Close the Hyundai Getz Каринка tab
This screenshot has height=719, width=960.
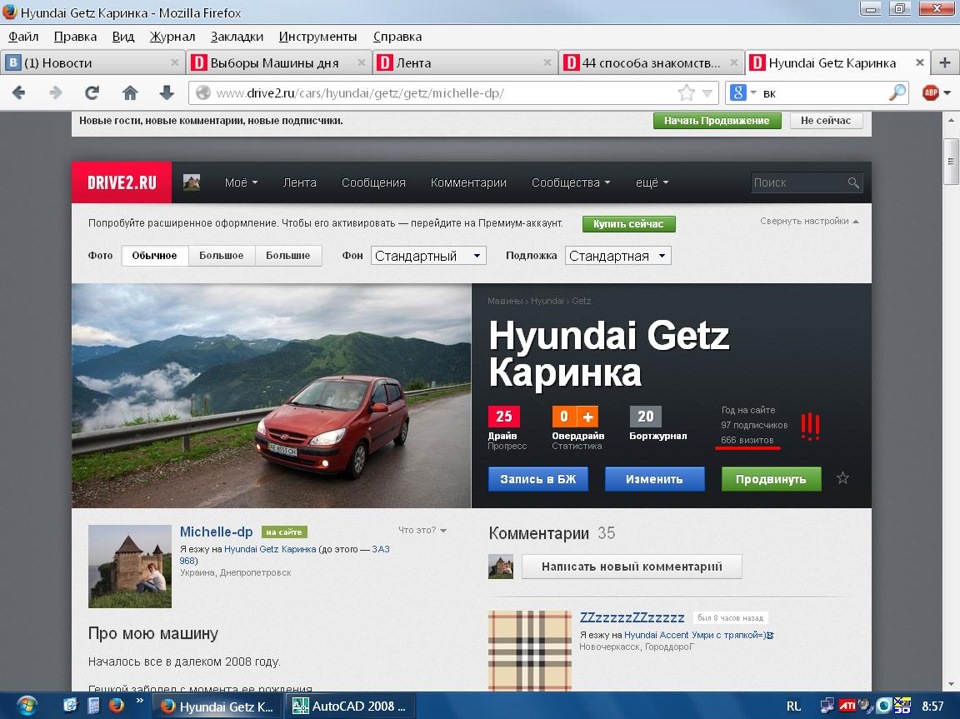[919, 62]
